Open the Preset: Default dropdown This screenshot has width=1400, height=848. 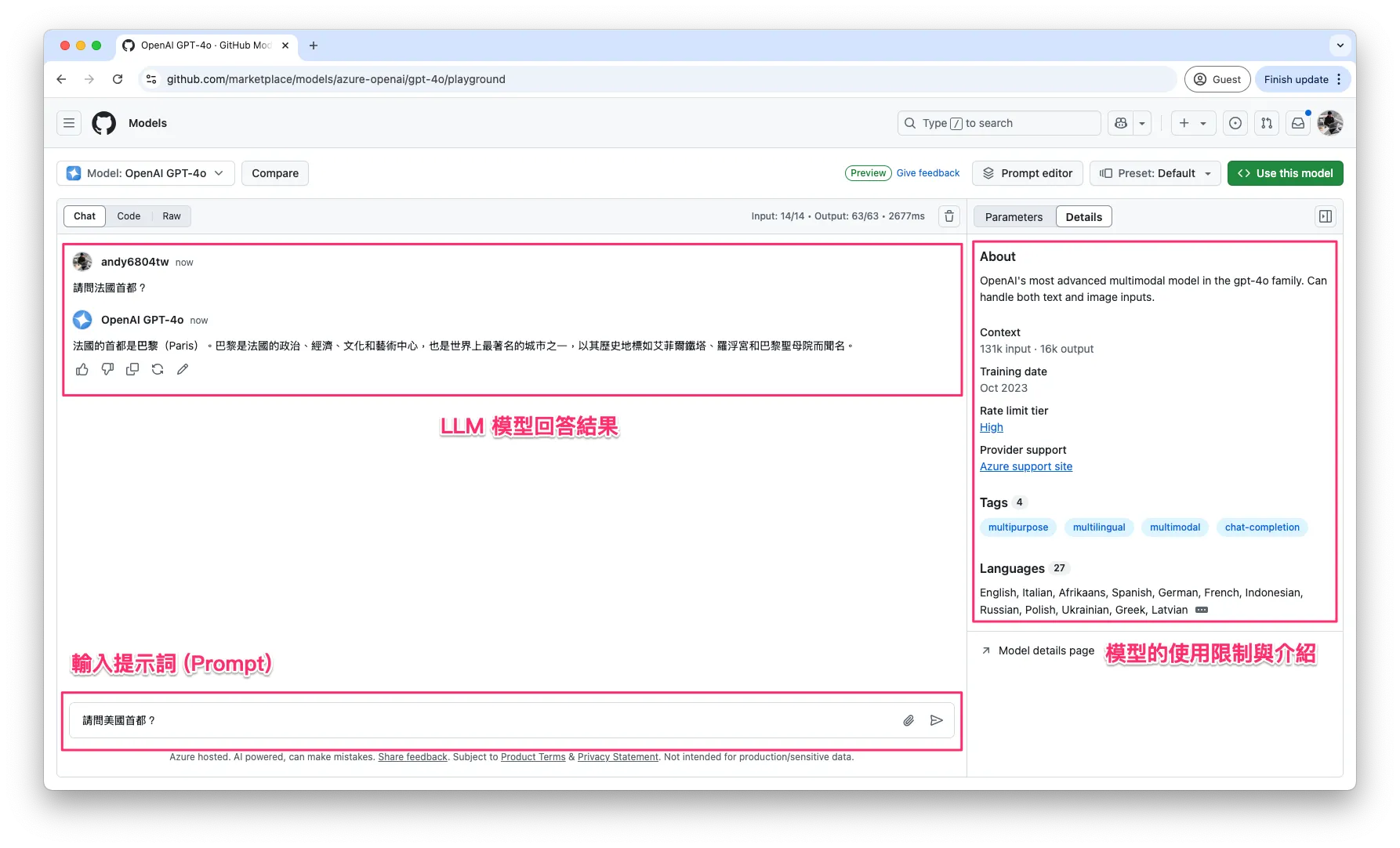(1155, 173)
